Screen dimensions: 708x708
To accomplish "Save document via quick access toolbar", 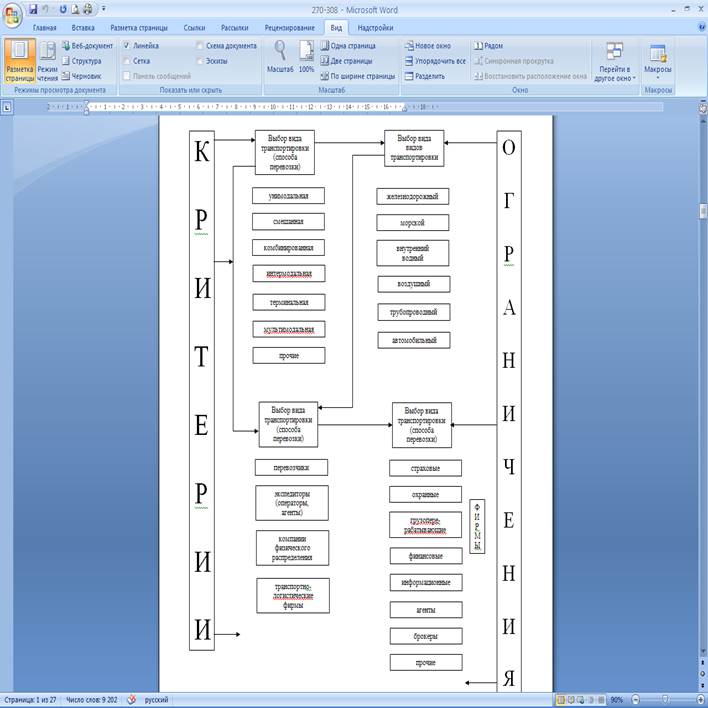I will 33,9.
